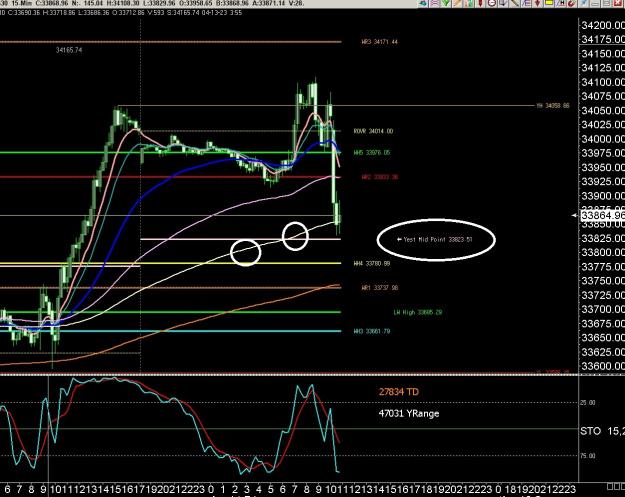Click the Yest Mid Point 33823.51 label
This screenshot has height=497, width=625.
tap(435, 240)
